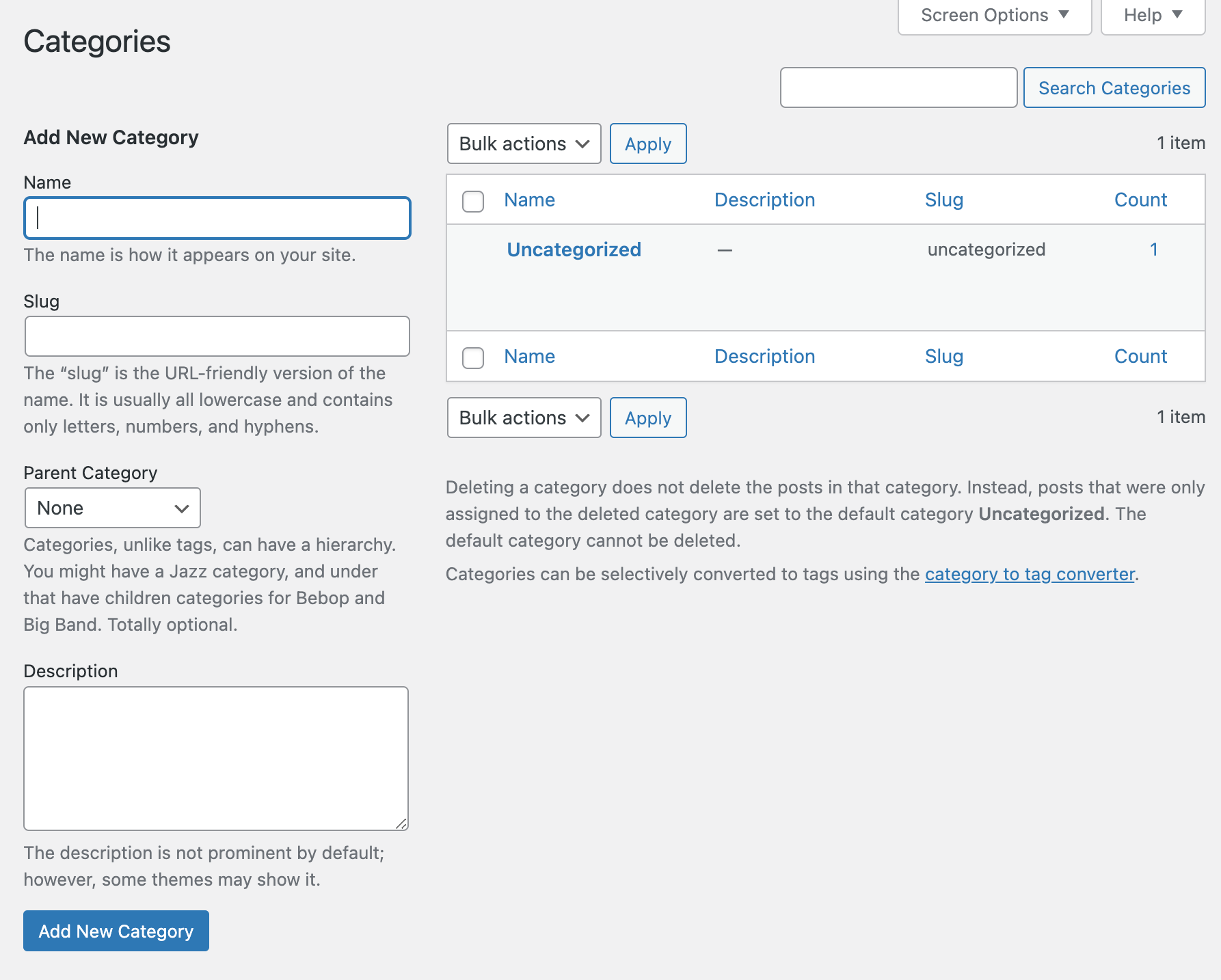Click the Categories page heading

[97, 42]
